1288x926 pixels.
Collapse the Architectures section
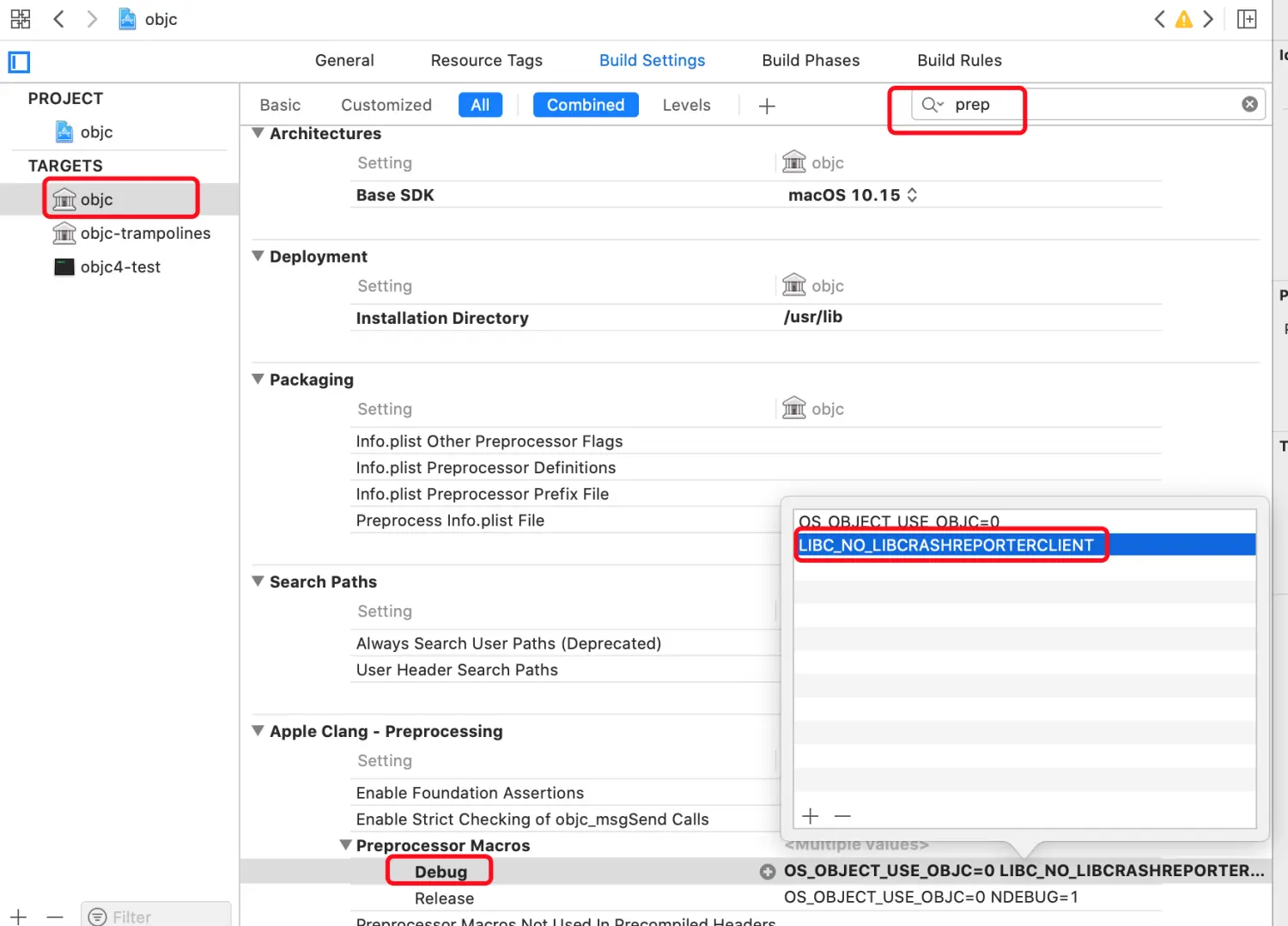coord(258,133)
